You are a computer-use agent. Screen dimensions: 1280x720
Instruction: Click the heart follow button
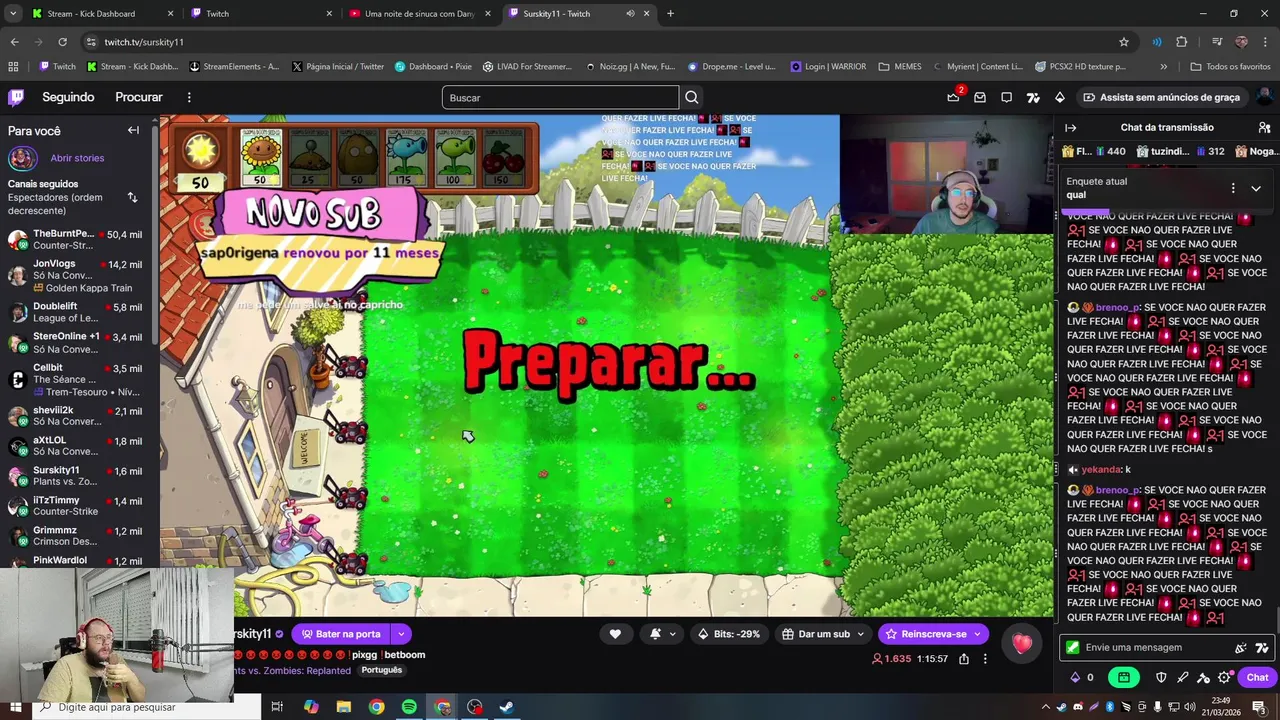click(615, 634)
